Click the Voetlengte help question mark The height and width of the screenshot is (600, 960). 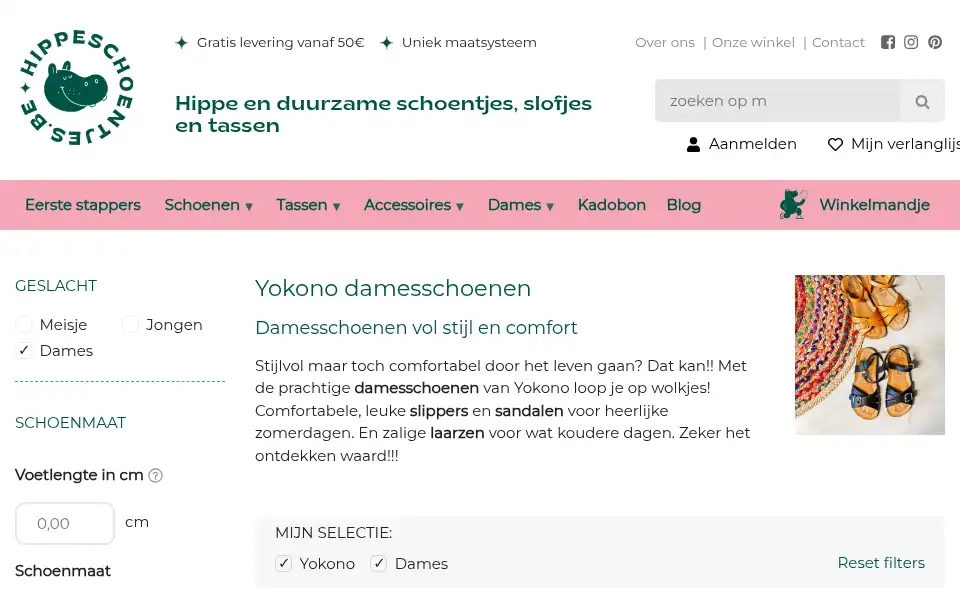click(x=156, y=476)
